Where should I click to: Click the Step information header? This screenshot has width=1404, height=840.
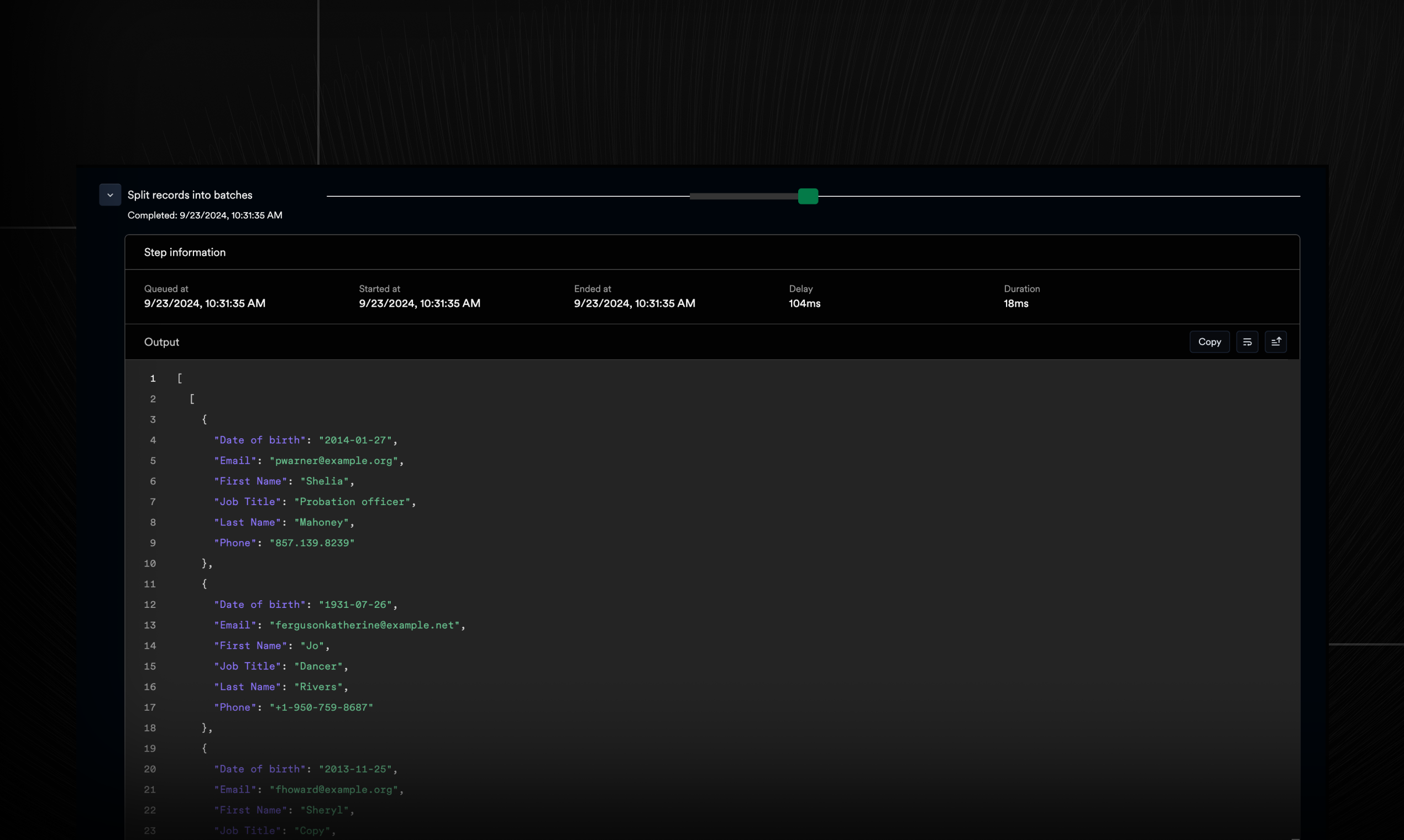185,253
